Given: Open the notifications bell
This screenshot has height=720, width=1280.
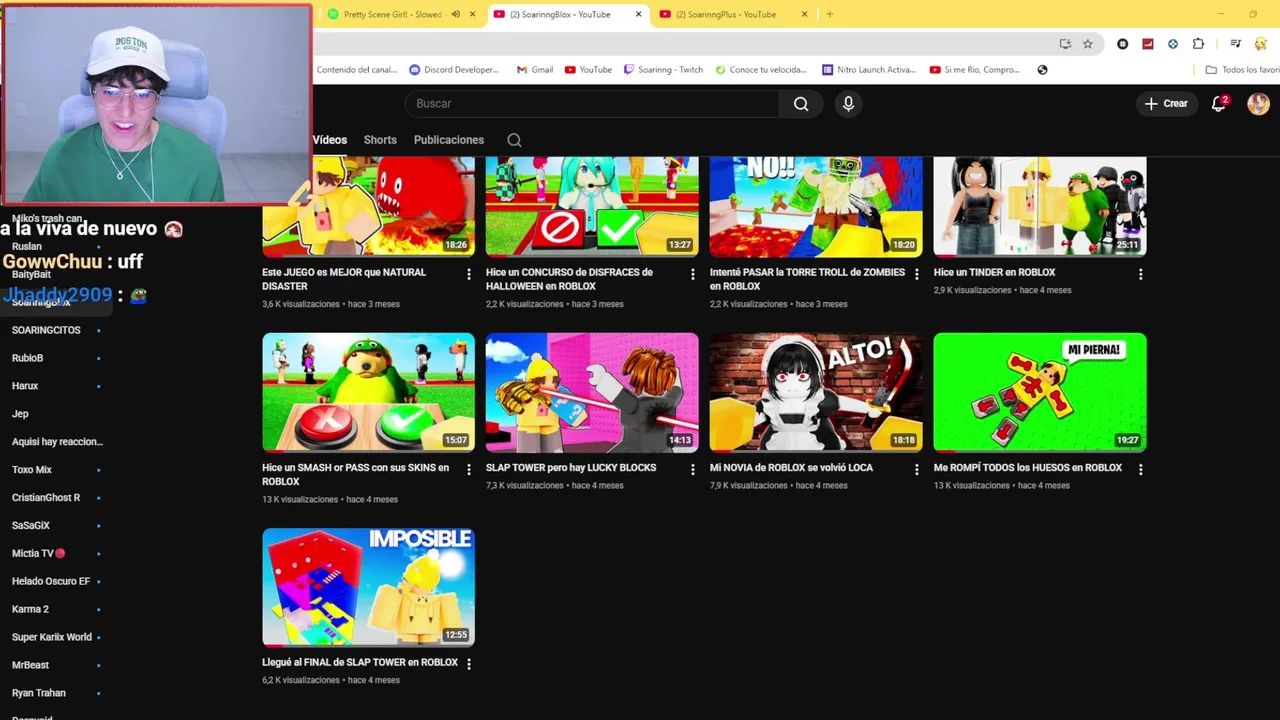Looking at the screenshot, I should point(1219,103).
